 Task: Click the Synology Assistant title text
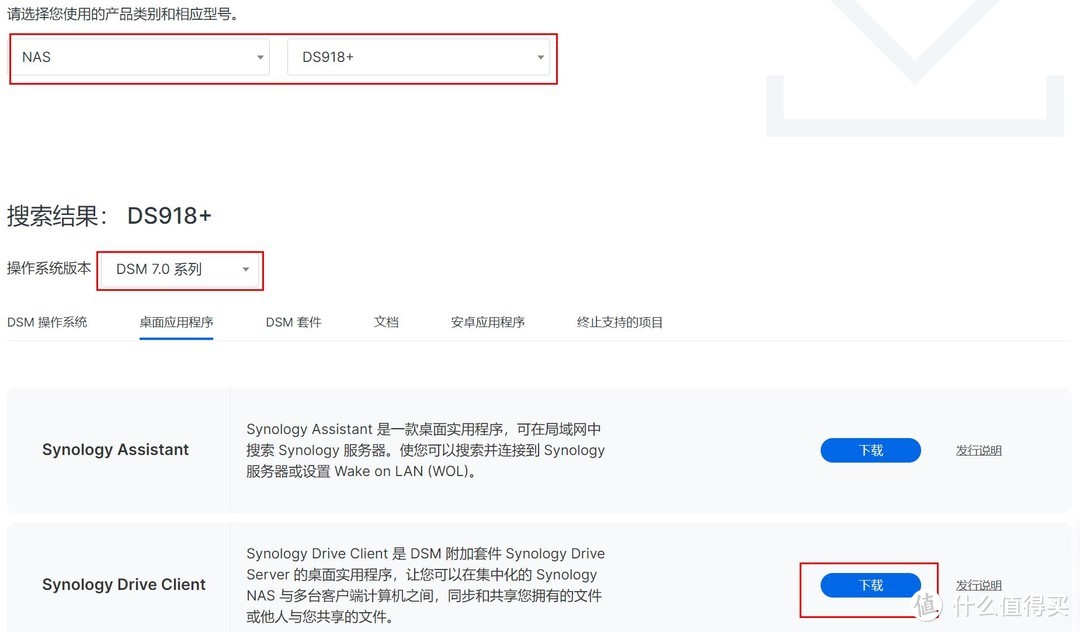click(115, 450)
